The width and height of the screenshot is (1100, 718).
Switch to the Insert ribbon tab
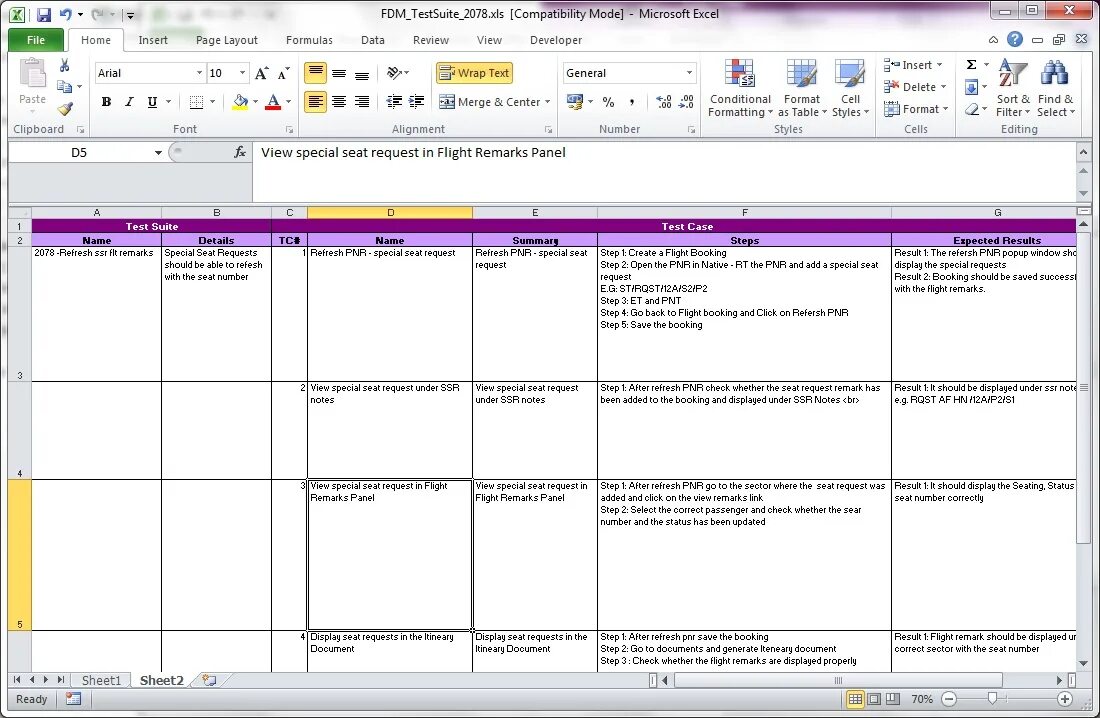153,40
